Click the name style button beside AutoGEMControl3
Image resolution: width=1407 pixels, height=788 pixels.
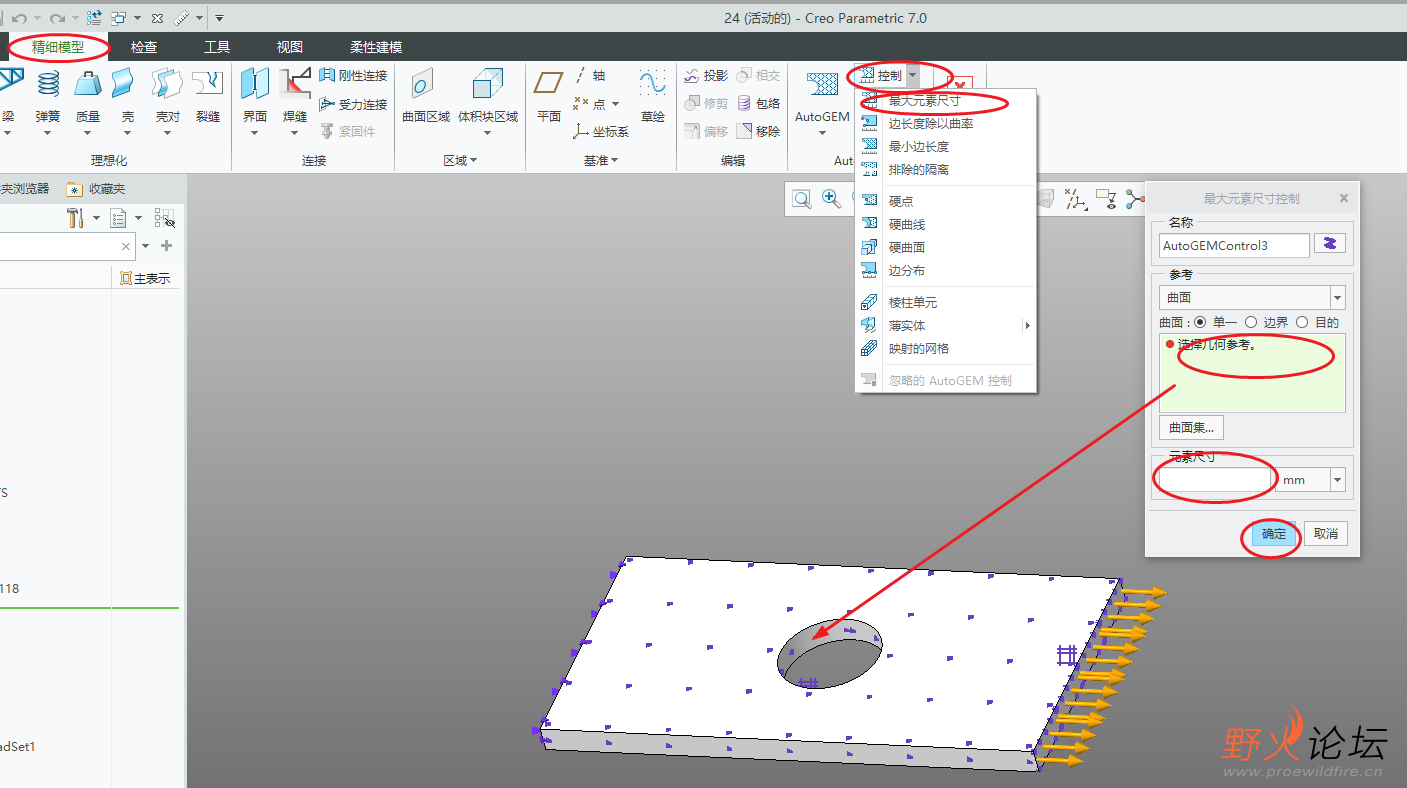(x=1330, y=244)
